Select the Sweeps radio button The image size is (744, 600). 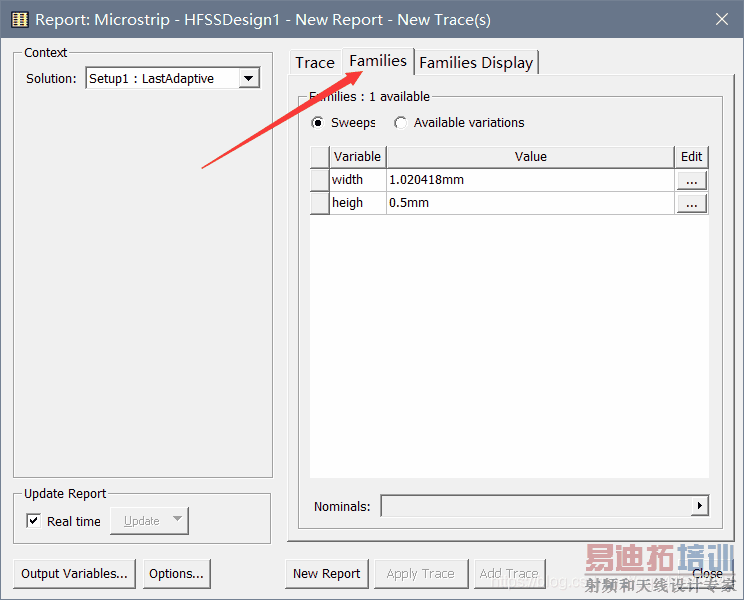317,123
